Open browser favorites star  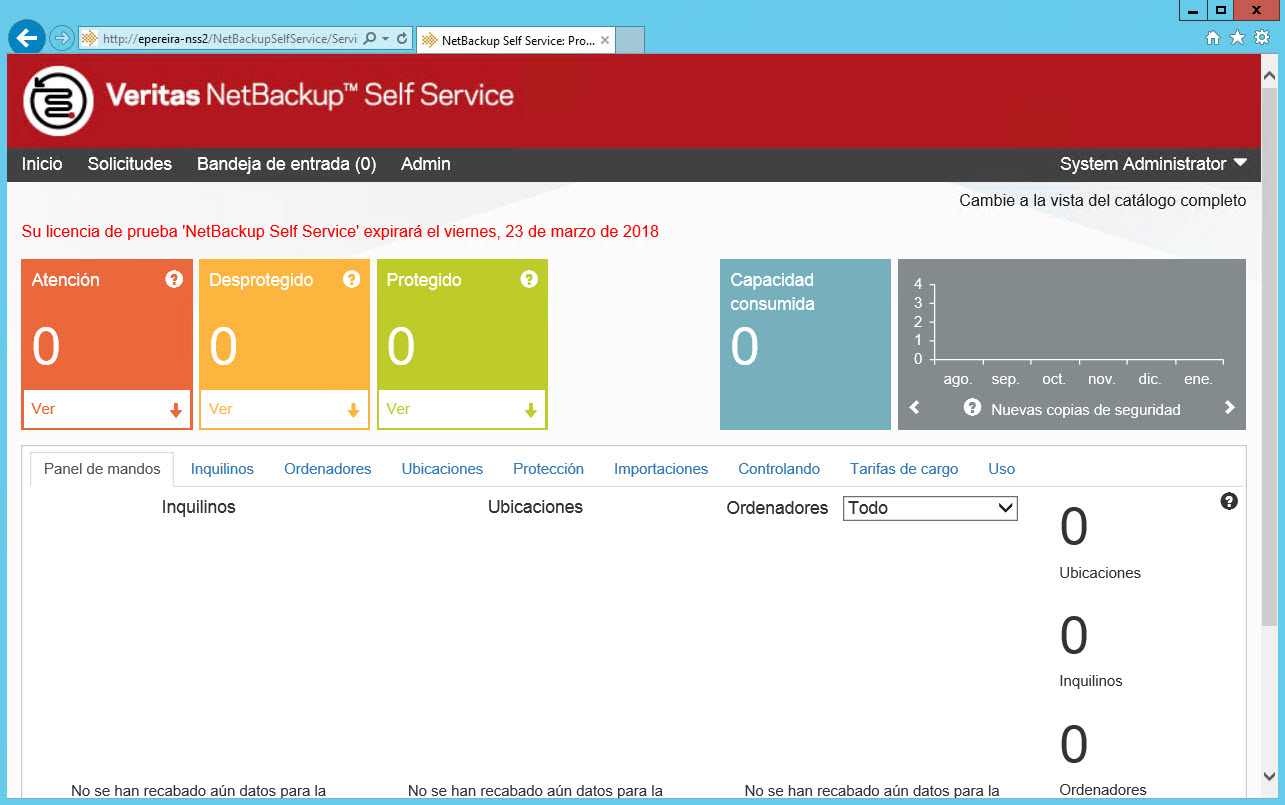click(1237, 38)
